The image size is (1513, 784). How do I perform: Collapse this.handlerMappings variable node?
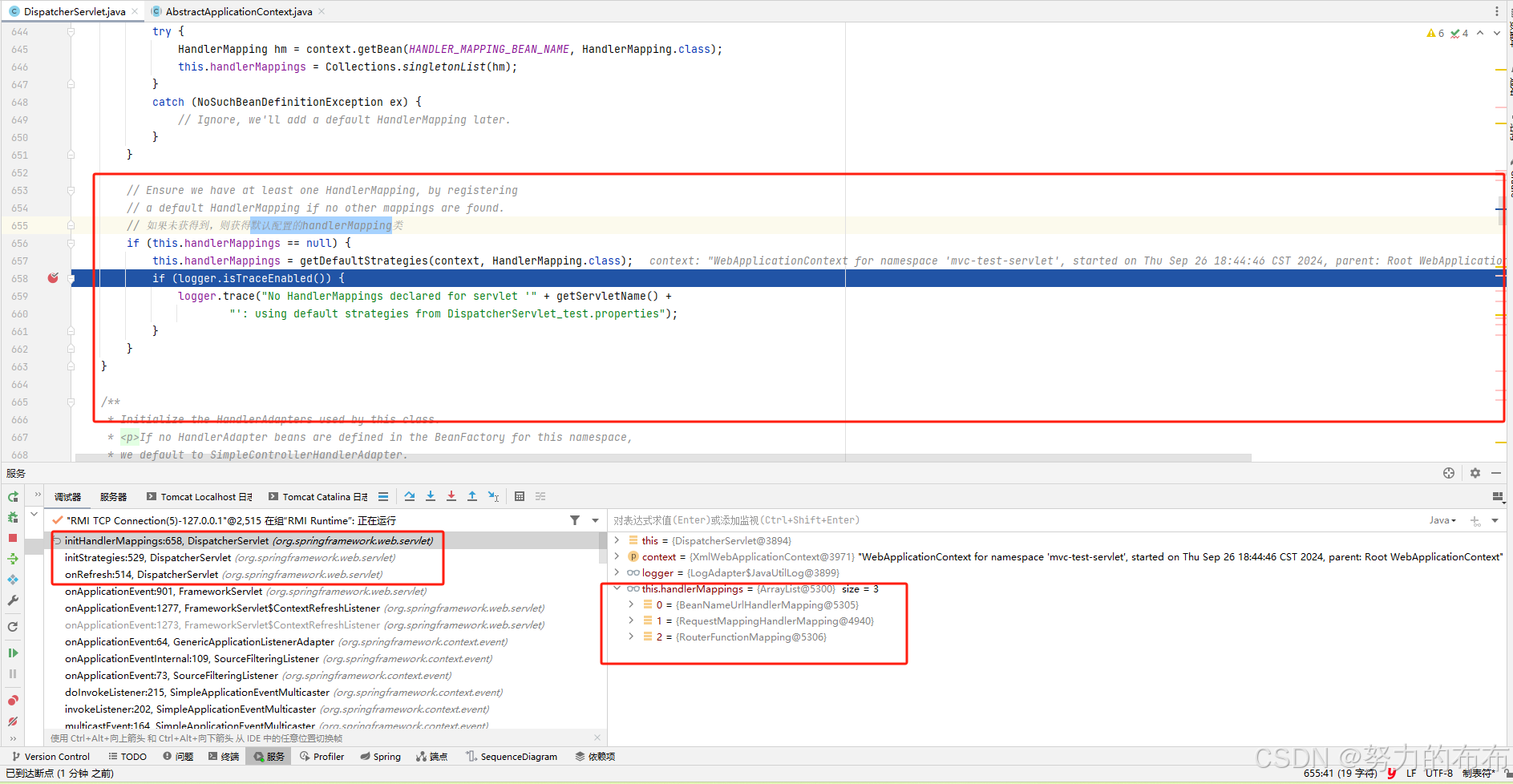click(x=617, y=589)
